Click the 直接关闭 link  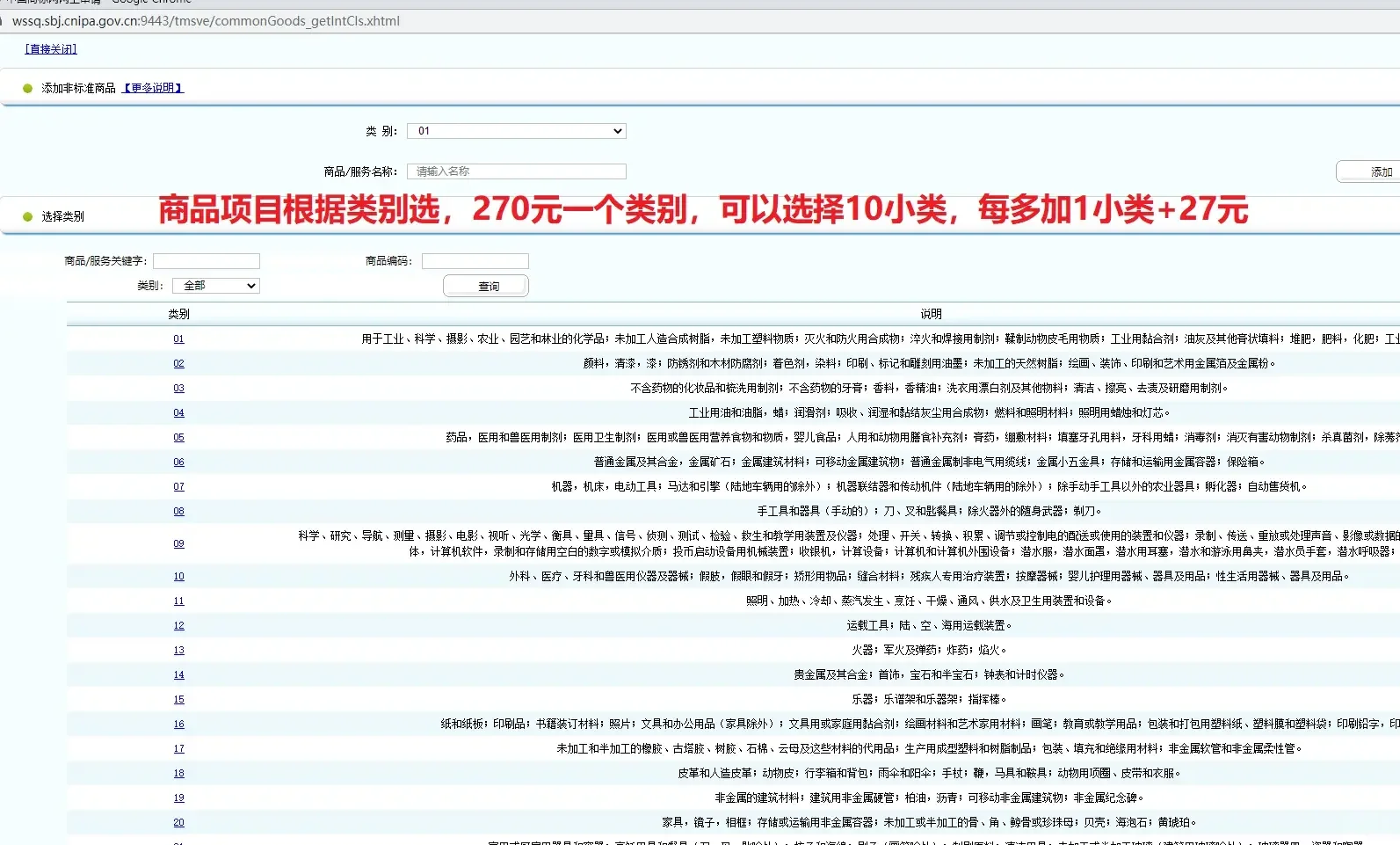click(51, 49)
